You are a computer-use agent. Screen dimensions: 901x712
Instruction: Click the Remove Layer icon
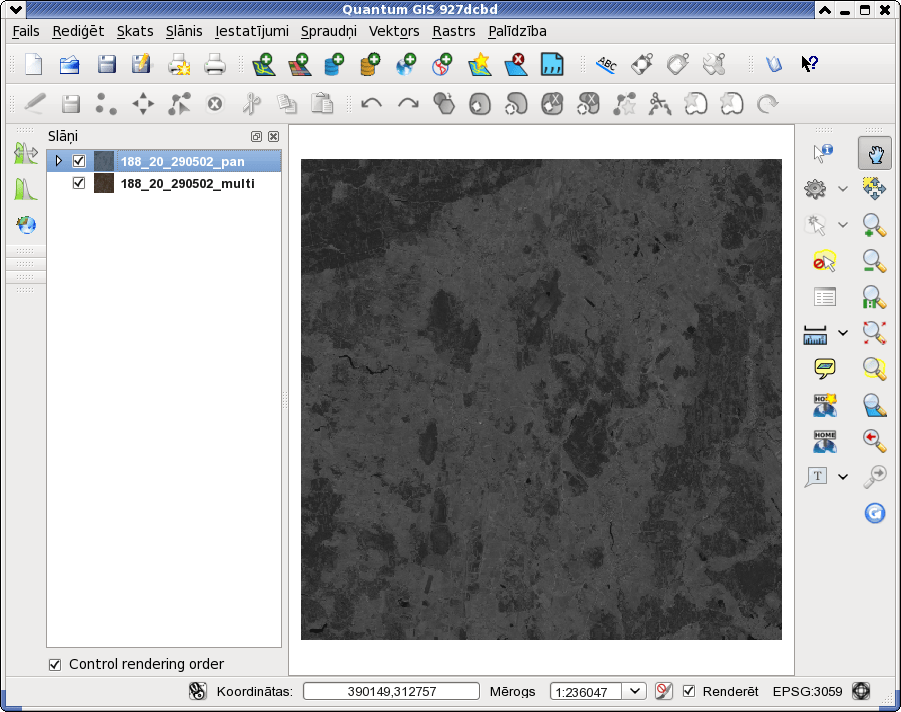point(516,64)
